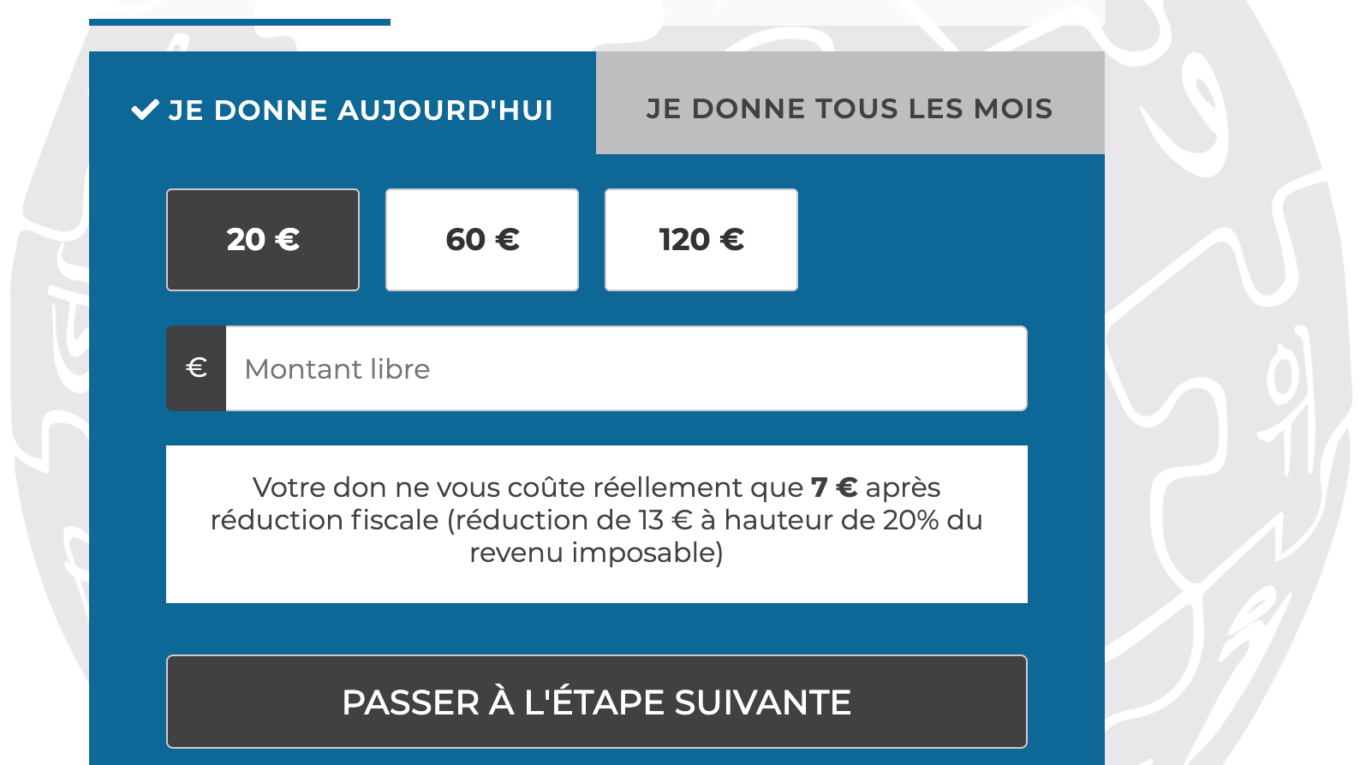Click the 'revenu imposable' text line

(596, 552)
